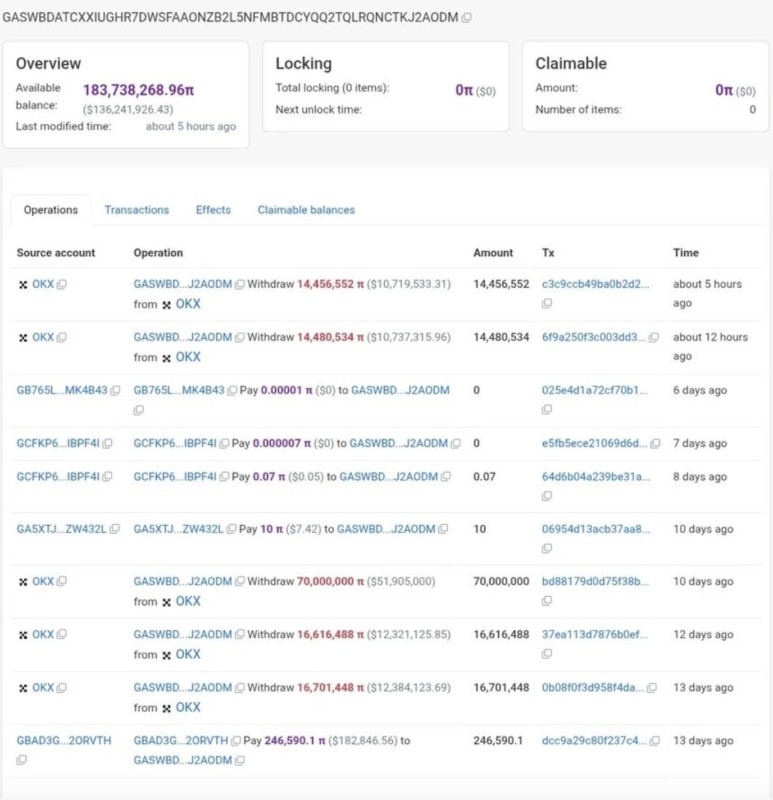Copy the full account address at top

tap(467, 19)
